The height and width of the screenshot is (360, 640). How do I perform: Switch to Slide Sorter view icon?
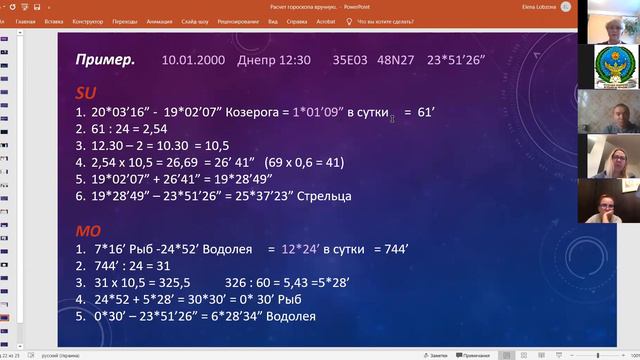(524, 356)
